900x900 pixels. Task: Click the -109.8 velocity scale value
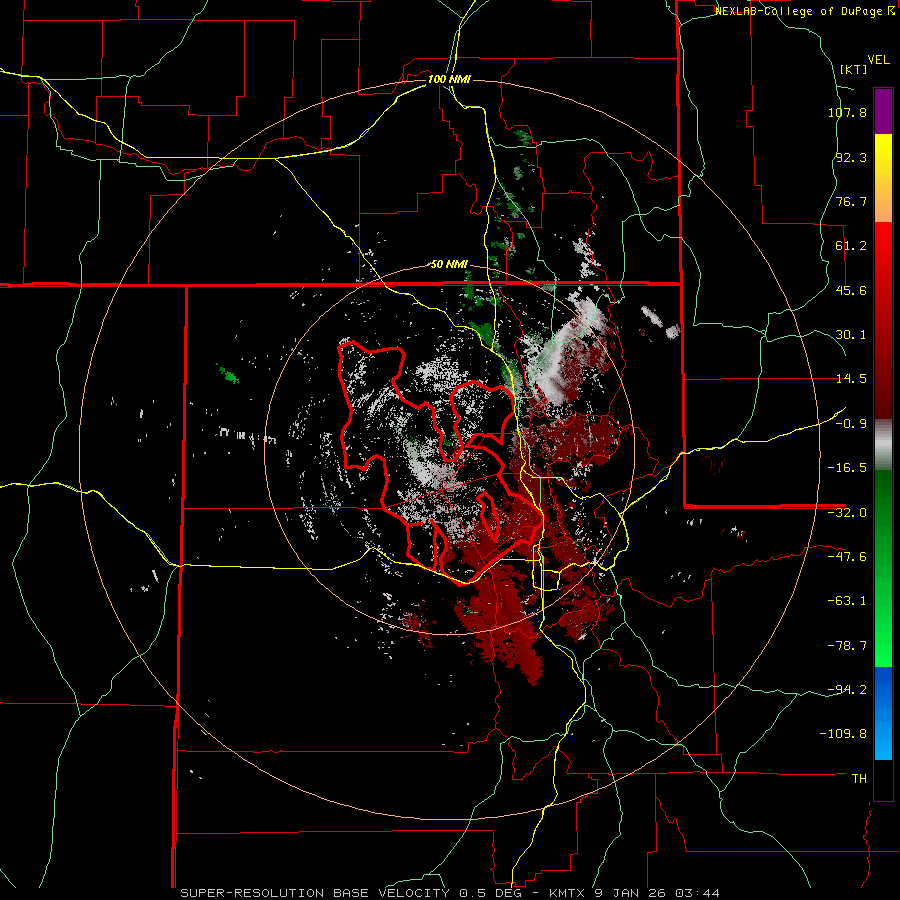(x=844, y=734)
